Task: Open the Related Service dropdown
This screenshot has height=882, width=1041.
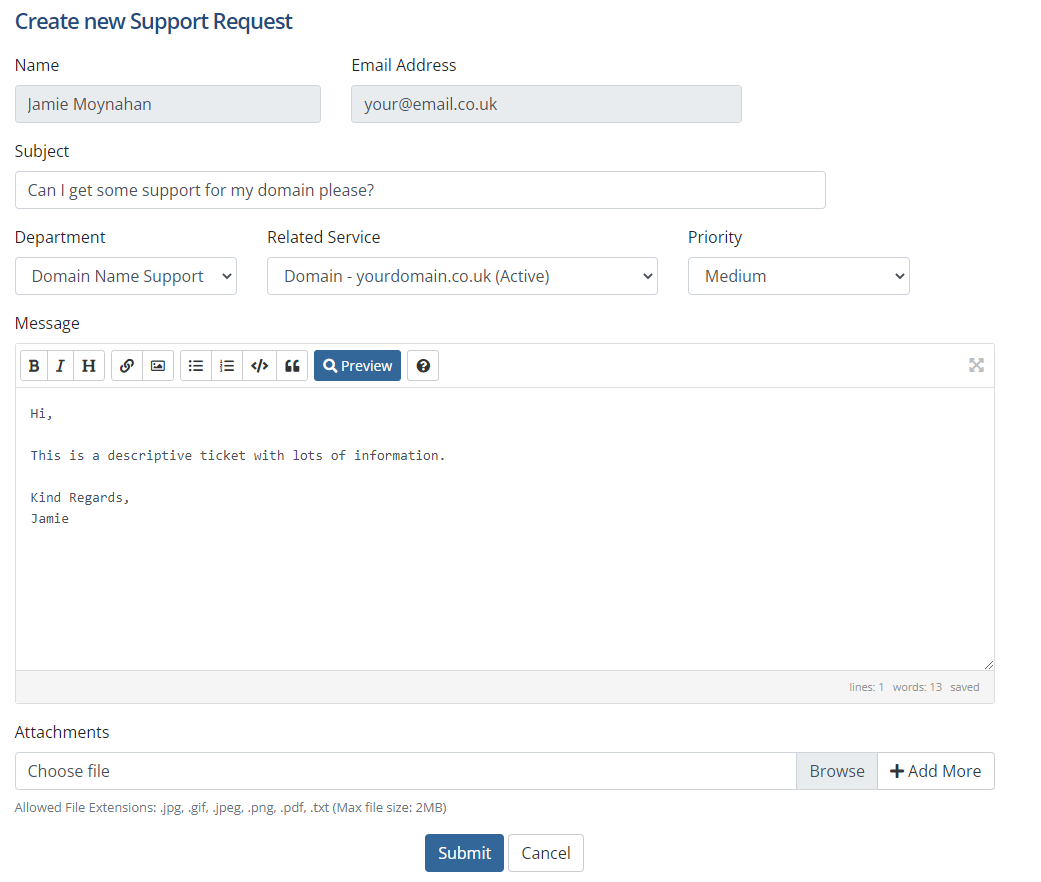Action: [x=462, y=276]
